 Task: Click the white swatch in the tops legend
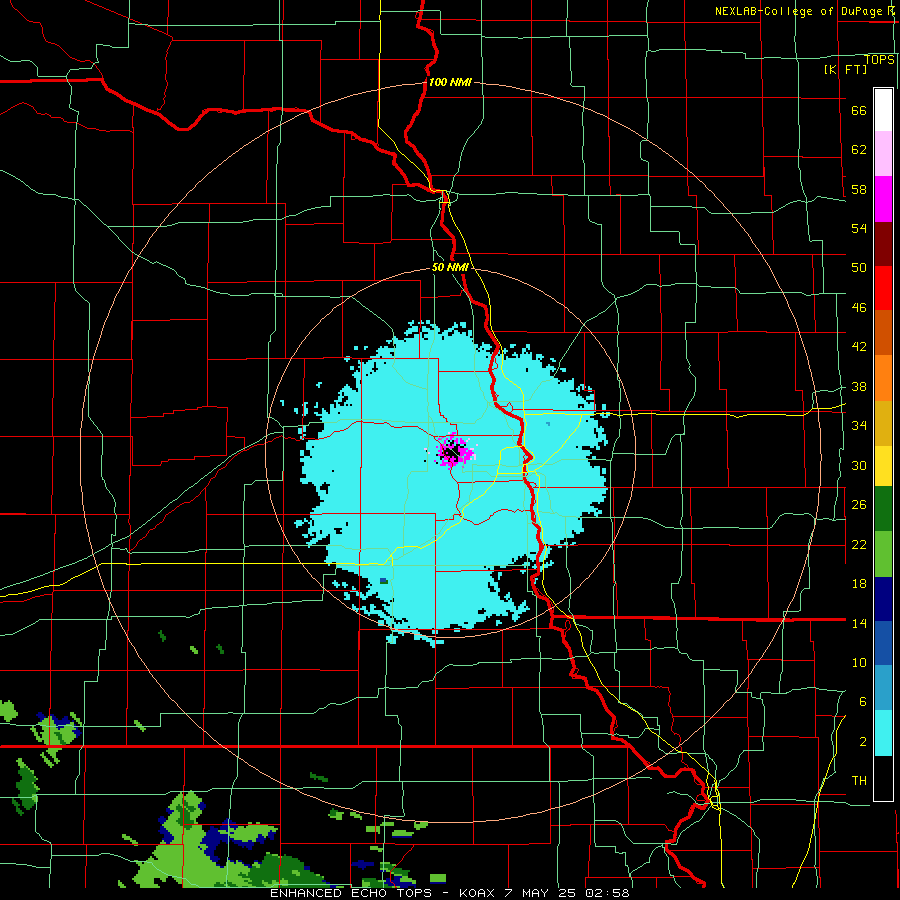coord(883,110)
